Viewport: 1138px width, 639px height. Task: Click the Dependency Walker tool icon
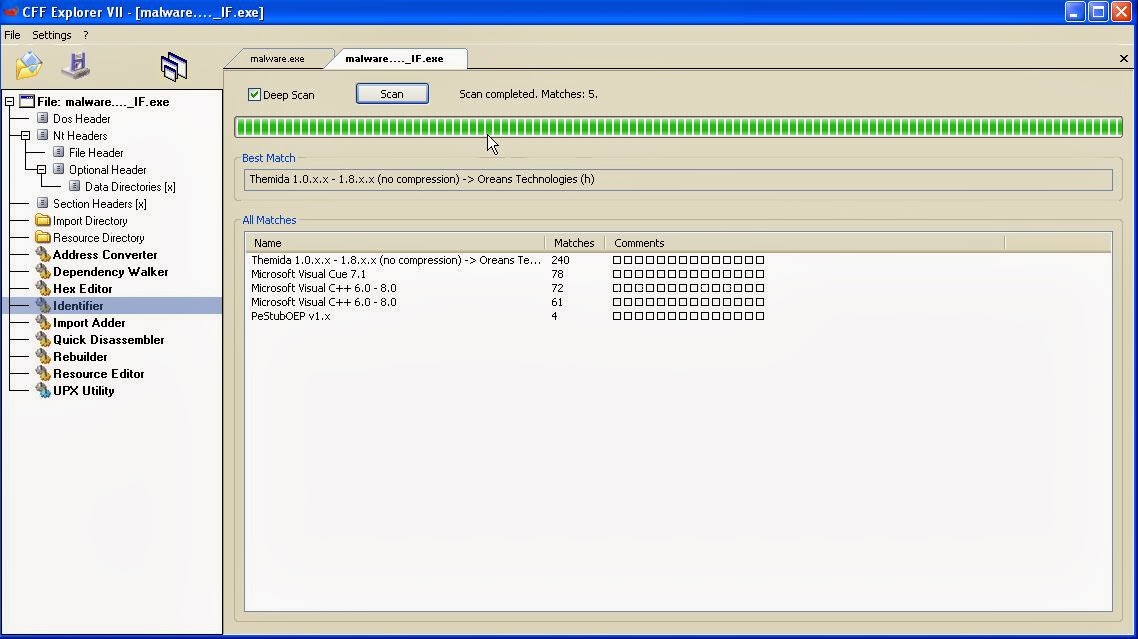click(43, 272)
